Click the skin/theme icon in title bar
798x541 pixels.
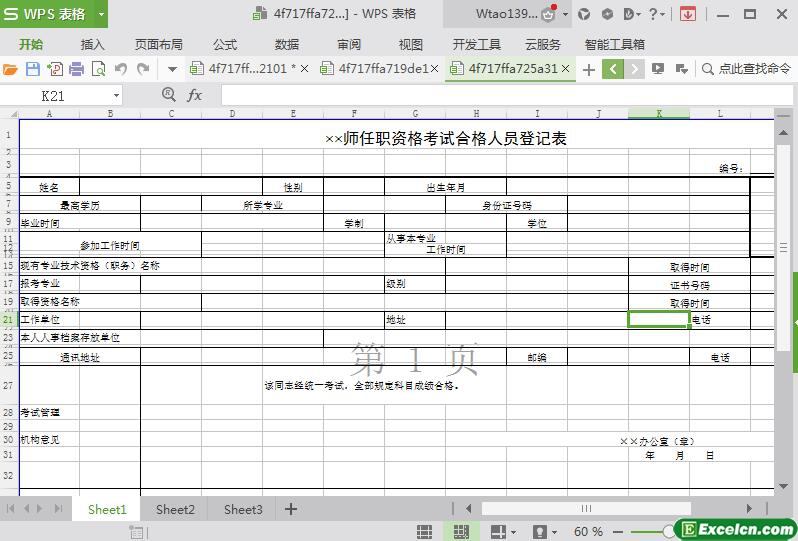point(584,14)
